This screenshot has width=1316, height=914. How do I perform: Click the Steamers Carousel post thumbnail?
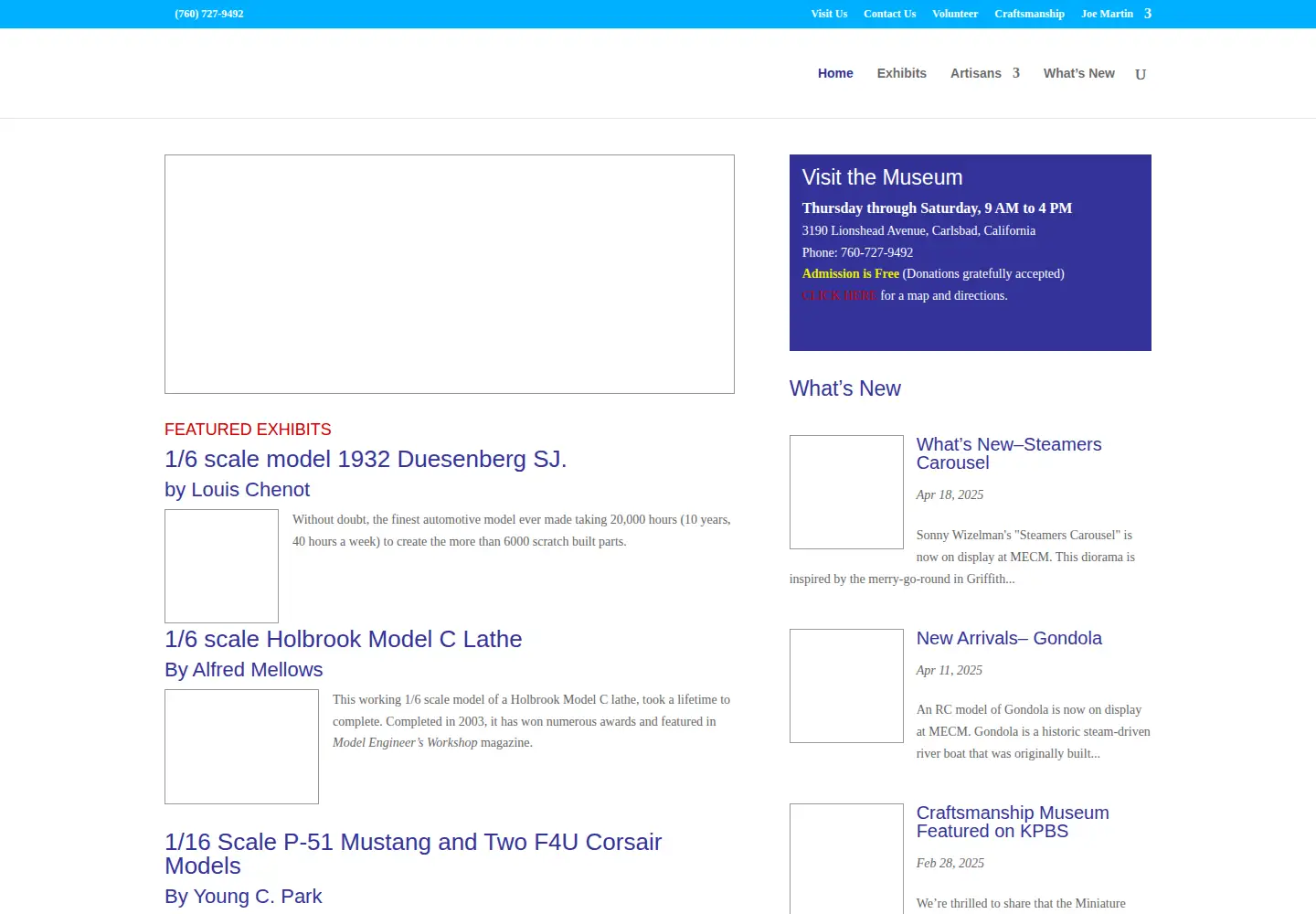(846, 492)
